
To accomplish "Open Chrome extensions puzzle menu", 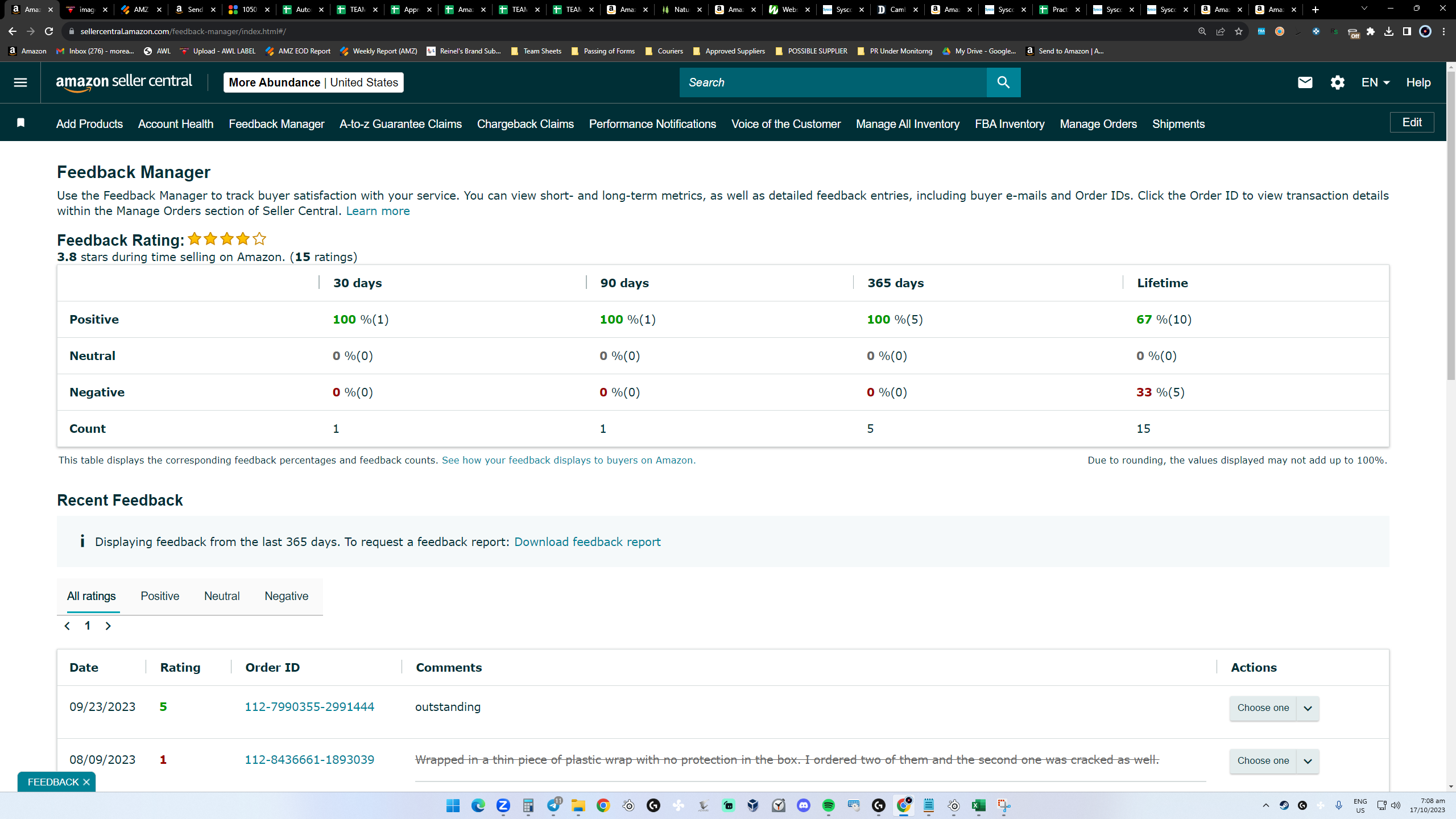I will point(1370,31).
